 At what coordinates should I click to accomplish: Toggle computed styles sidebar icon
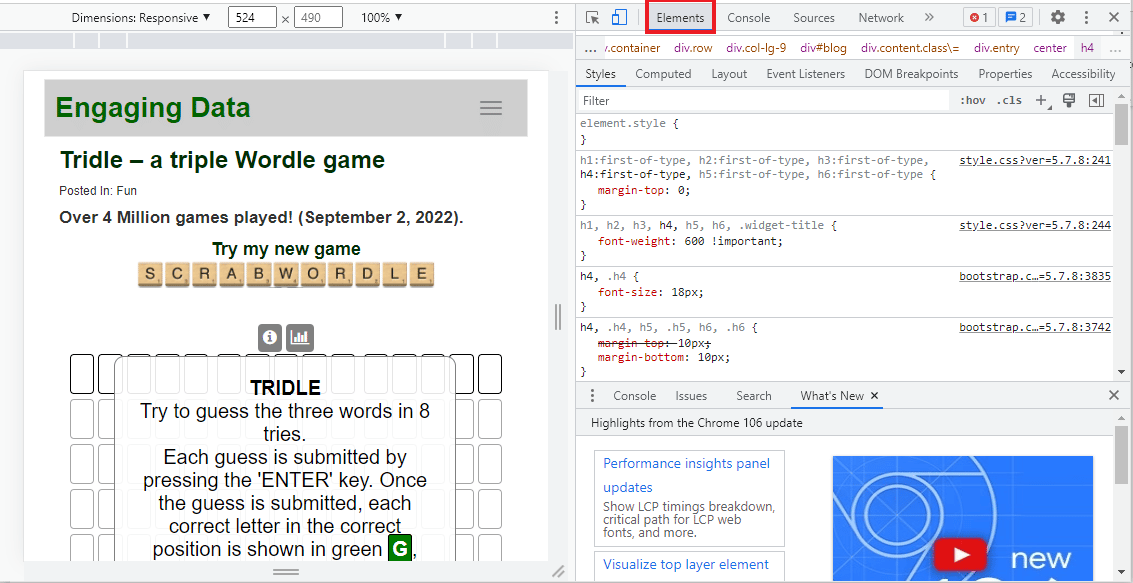(1096, 100)
